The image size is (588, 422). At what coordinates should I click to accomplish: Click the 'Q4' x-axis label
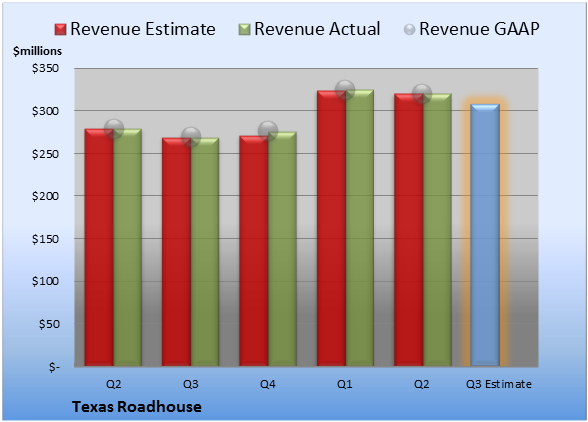click(x=268, y=384)
